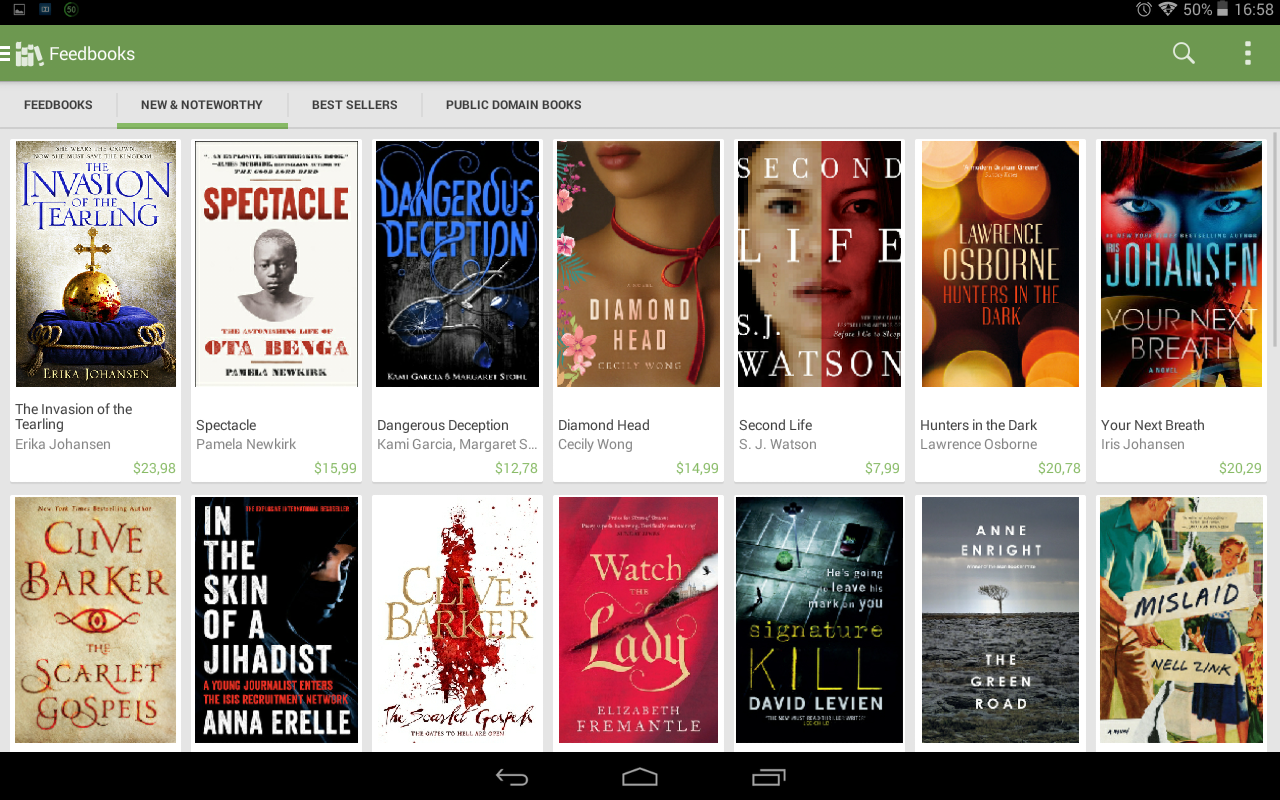Tap the battery status icon
The width and height of the screenshot is (1280, 800).
(x=1222, y=10)
